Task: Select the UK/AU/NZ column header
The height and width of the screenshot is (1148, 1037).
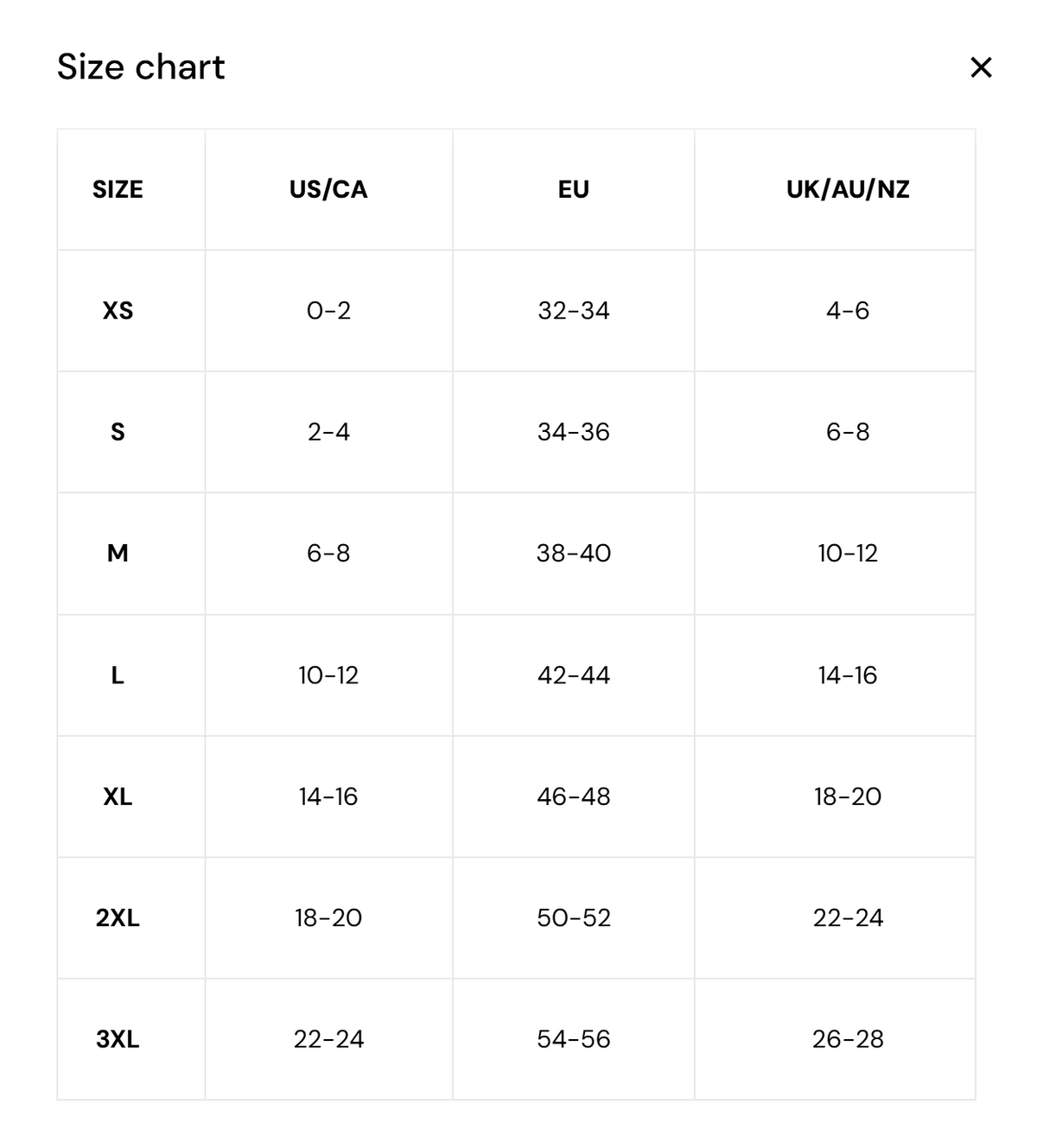Action: tap(848, 189)
